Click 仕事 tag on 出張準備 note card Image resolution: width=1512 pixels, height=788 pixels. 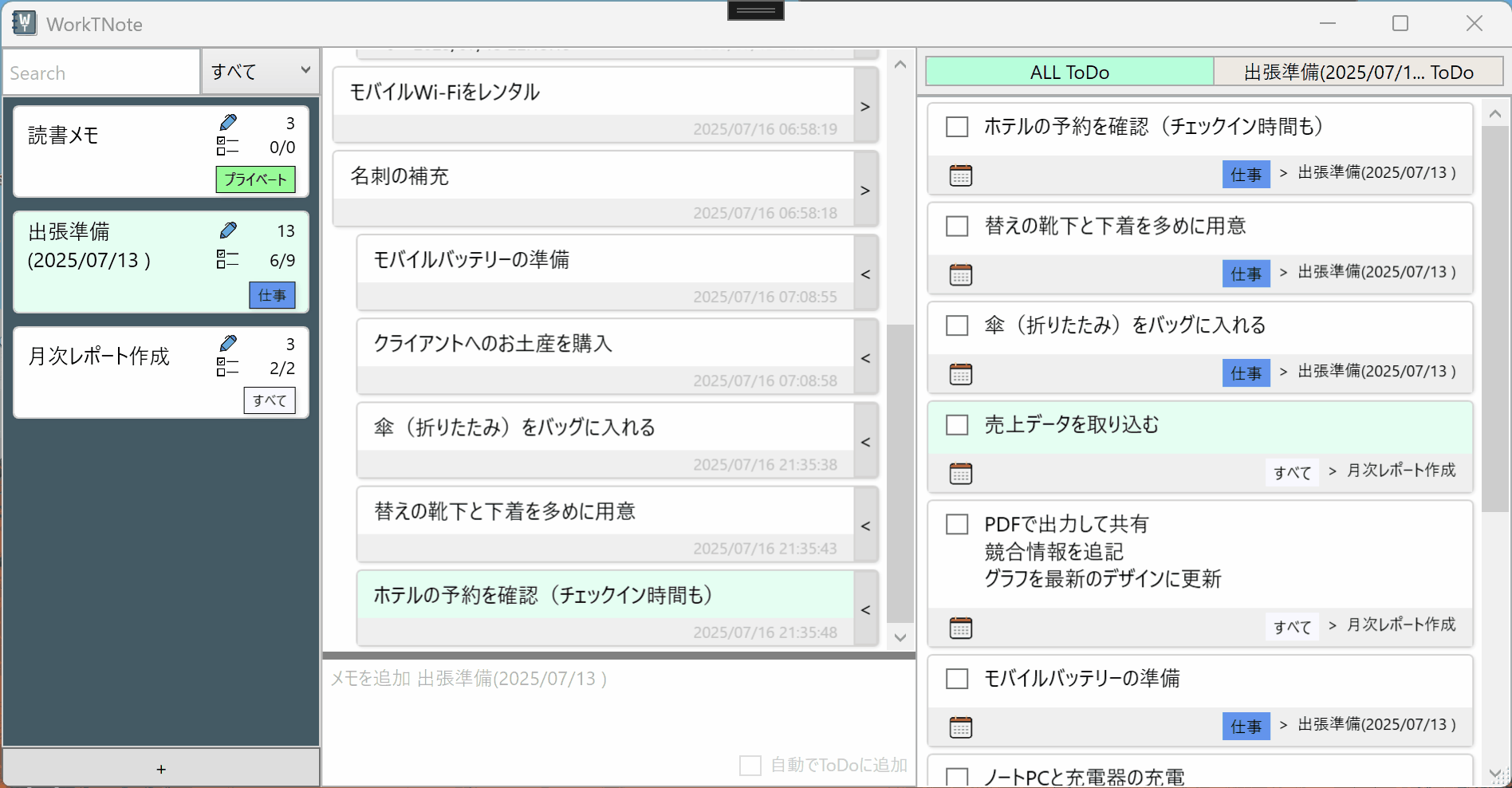272,295
